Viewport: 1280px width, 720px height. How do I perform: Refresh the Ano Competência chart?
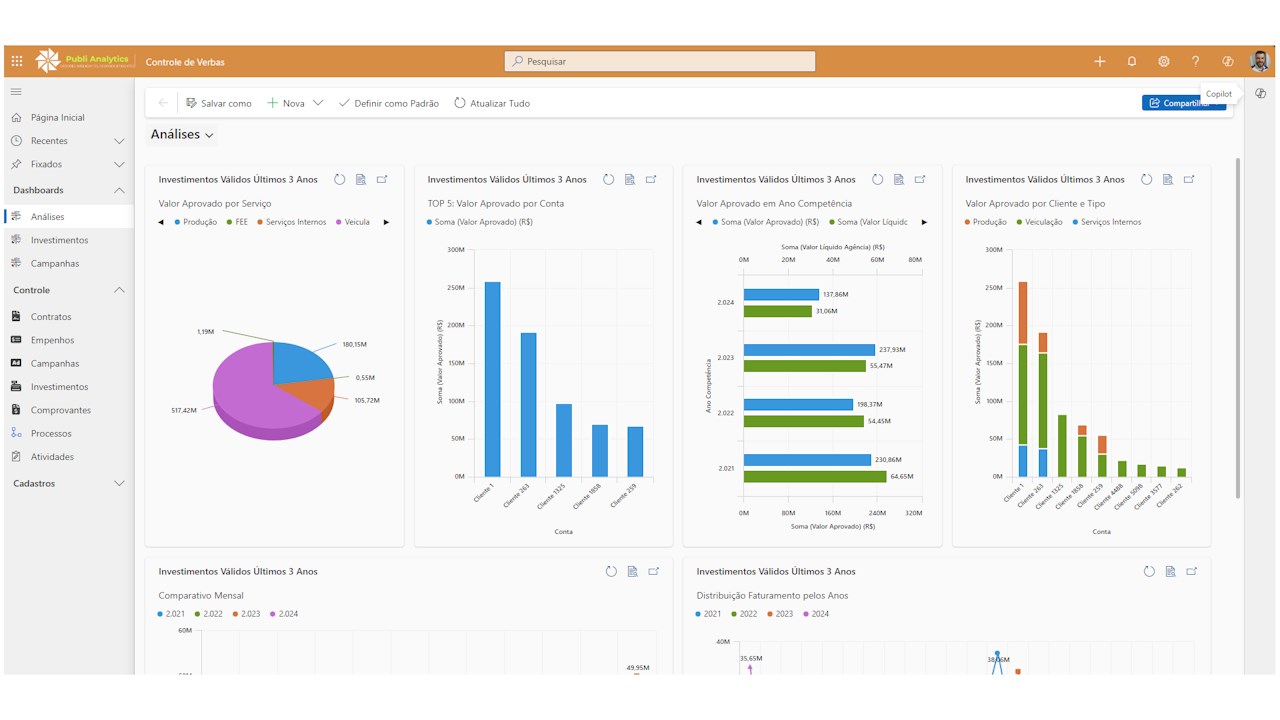(877, 180)
